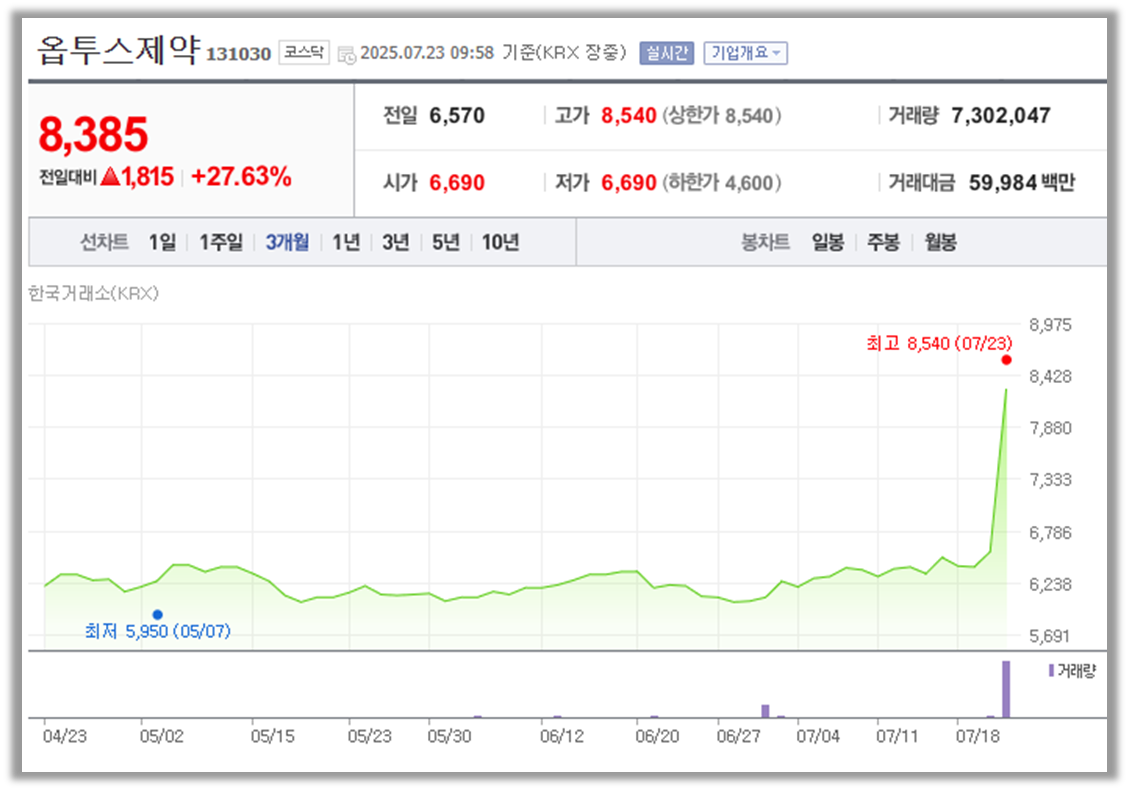Select the 3개월 line chart tab
Screen dimensions: 1129x790
click(287, 242)
